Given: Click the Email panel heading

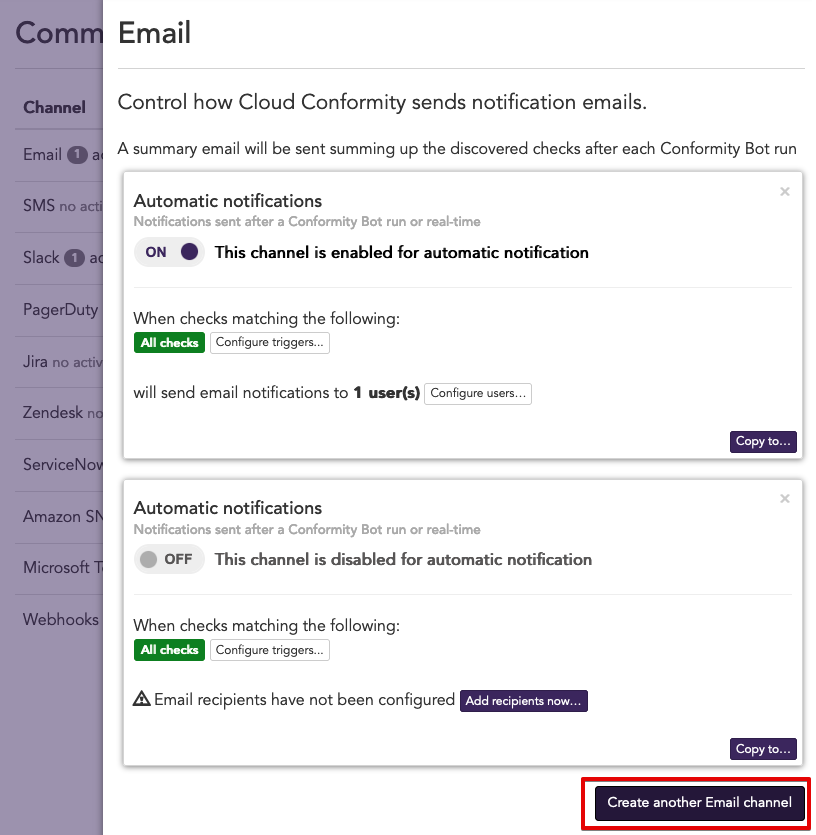Looking at the screenshot, I should 154,33.
